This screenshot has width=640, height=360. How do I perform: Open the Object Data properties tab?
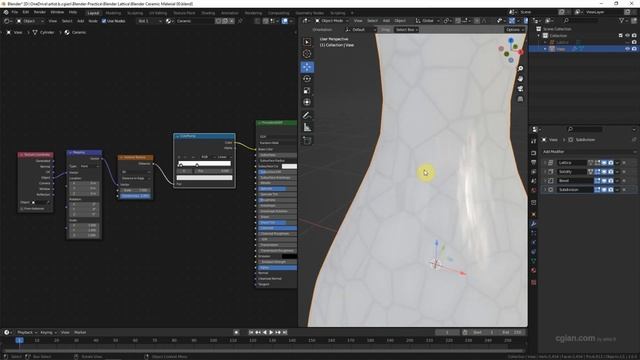point(533,261)
